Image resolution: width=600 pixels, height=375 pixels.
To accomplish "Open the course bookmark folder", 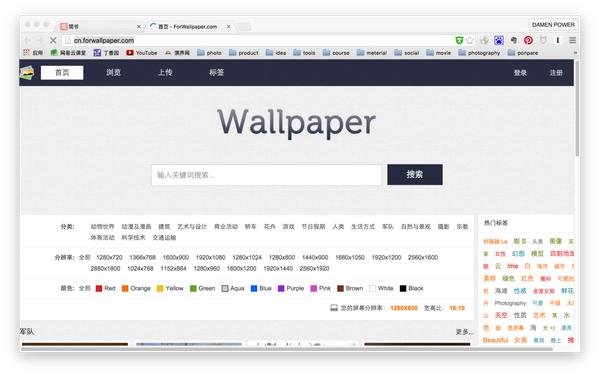I will [x=336, y=53].
